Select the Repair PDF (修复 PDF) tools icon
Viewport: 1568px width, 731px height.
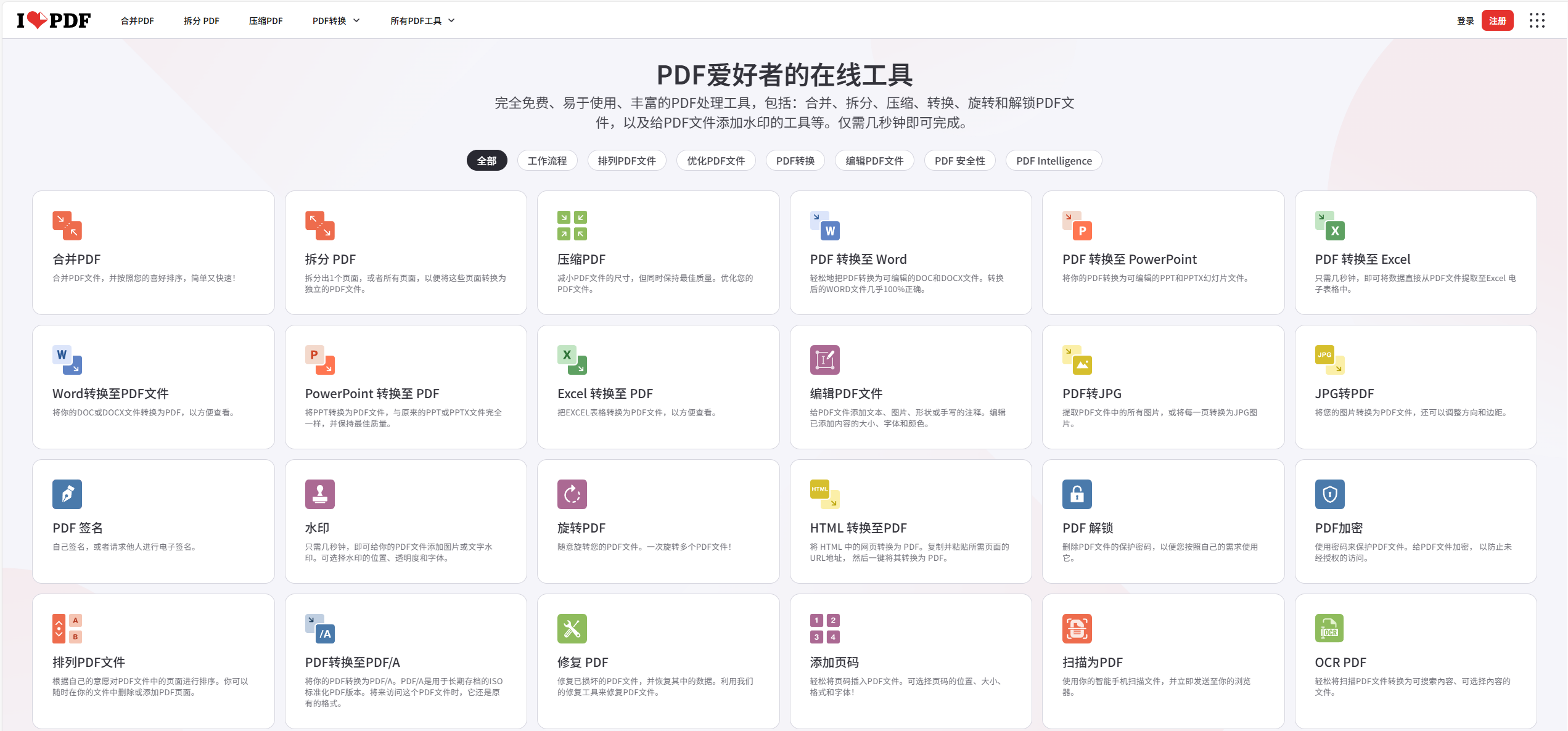coord(572,629)
